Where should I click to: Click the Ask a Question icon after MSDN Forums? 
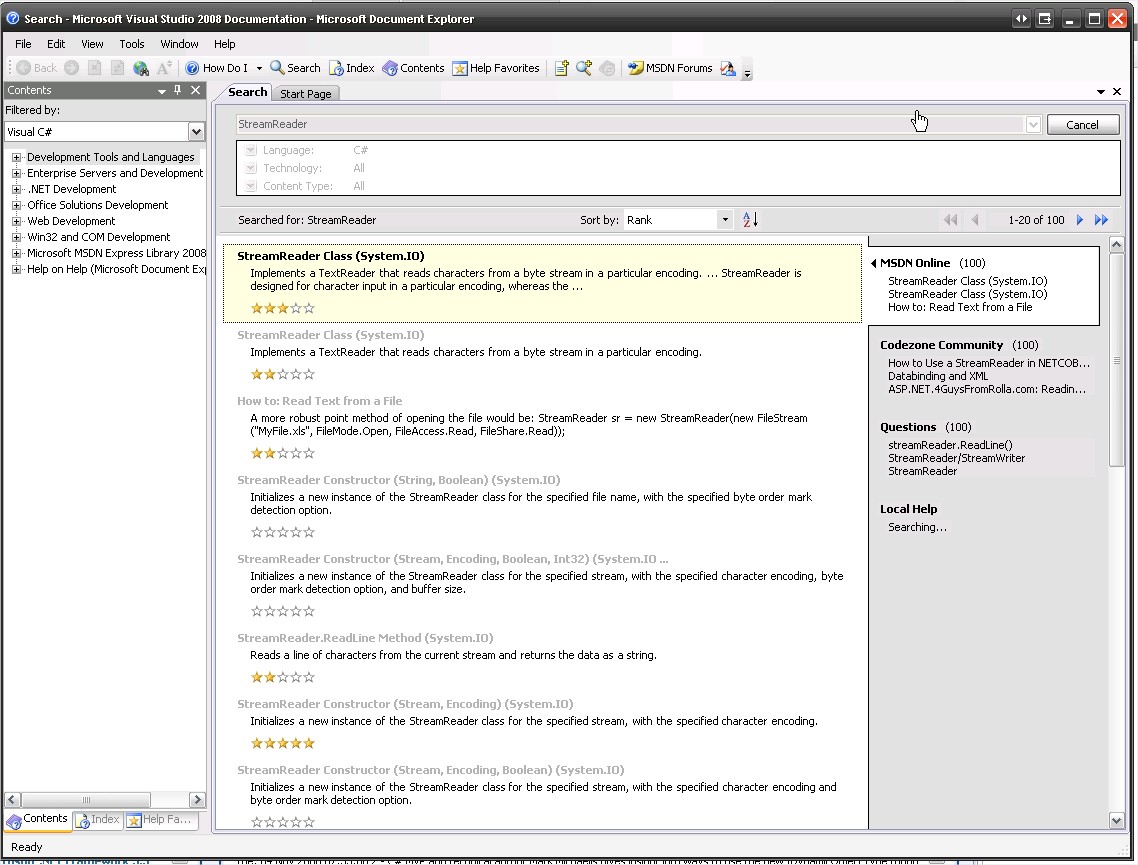728,68
